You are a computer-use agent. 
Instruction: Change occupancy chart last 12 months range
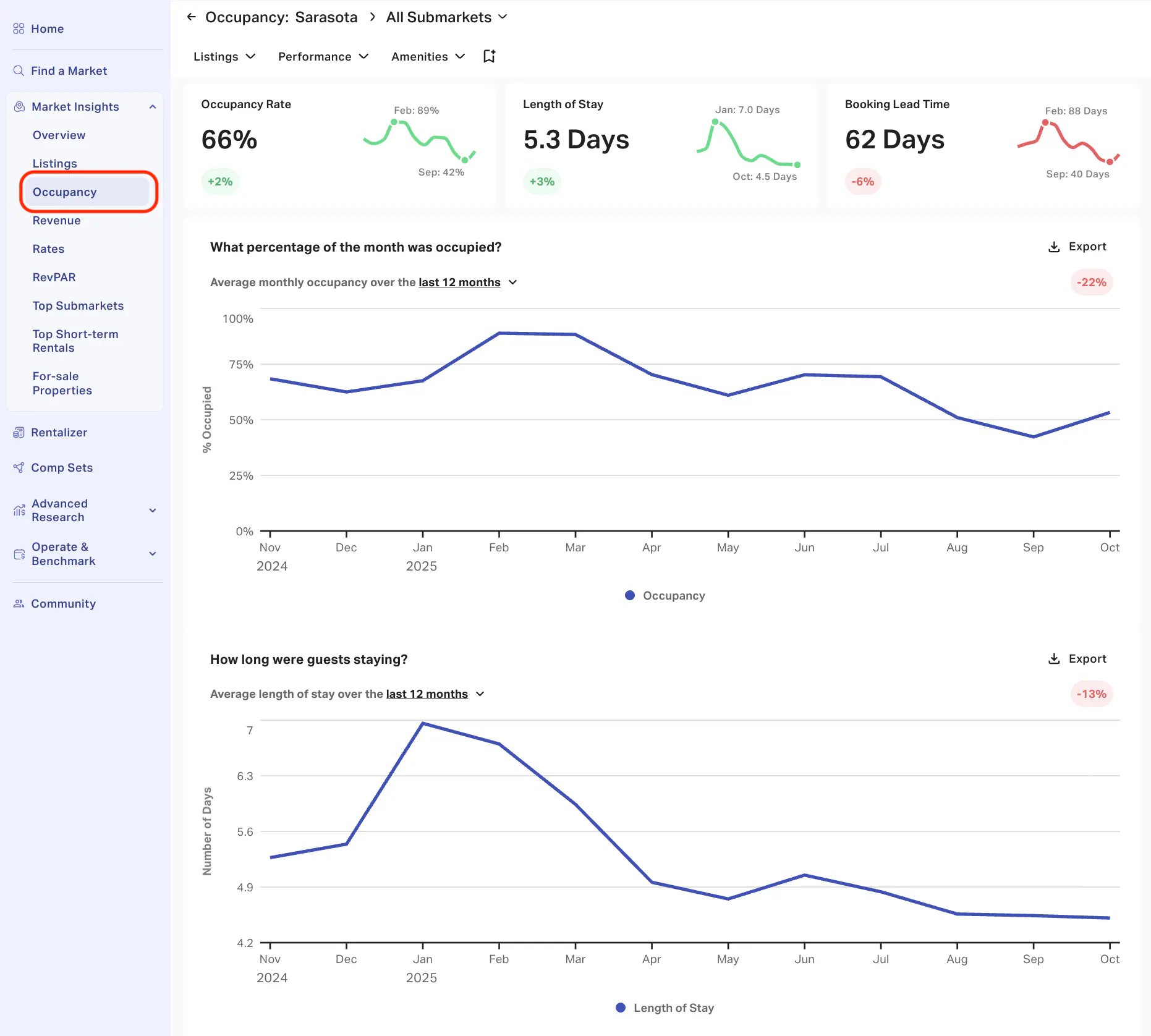tap(468, 282)
